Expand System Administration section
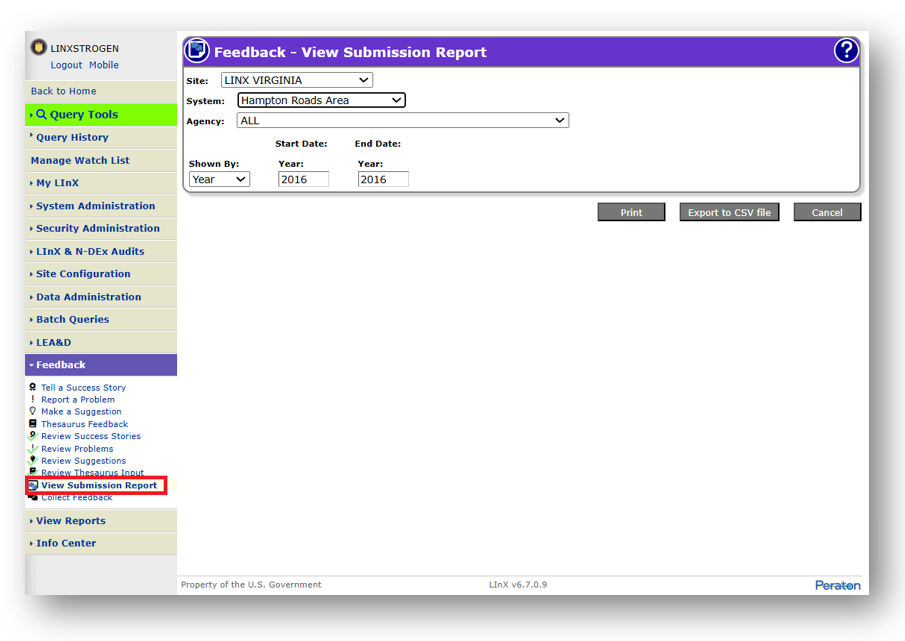905x641 pixels. coord(101,206)
